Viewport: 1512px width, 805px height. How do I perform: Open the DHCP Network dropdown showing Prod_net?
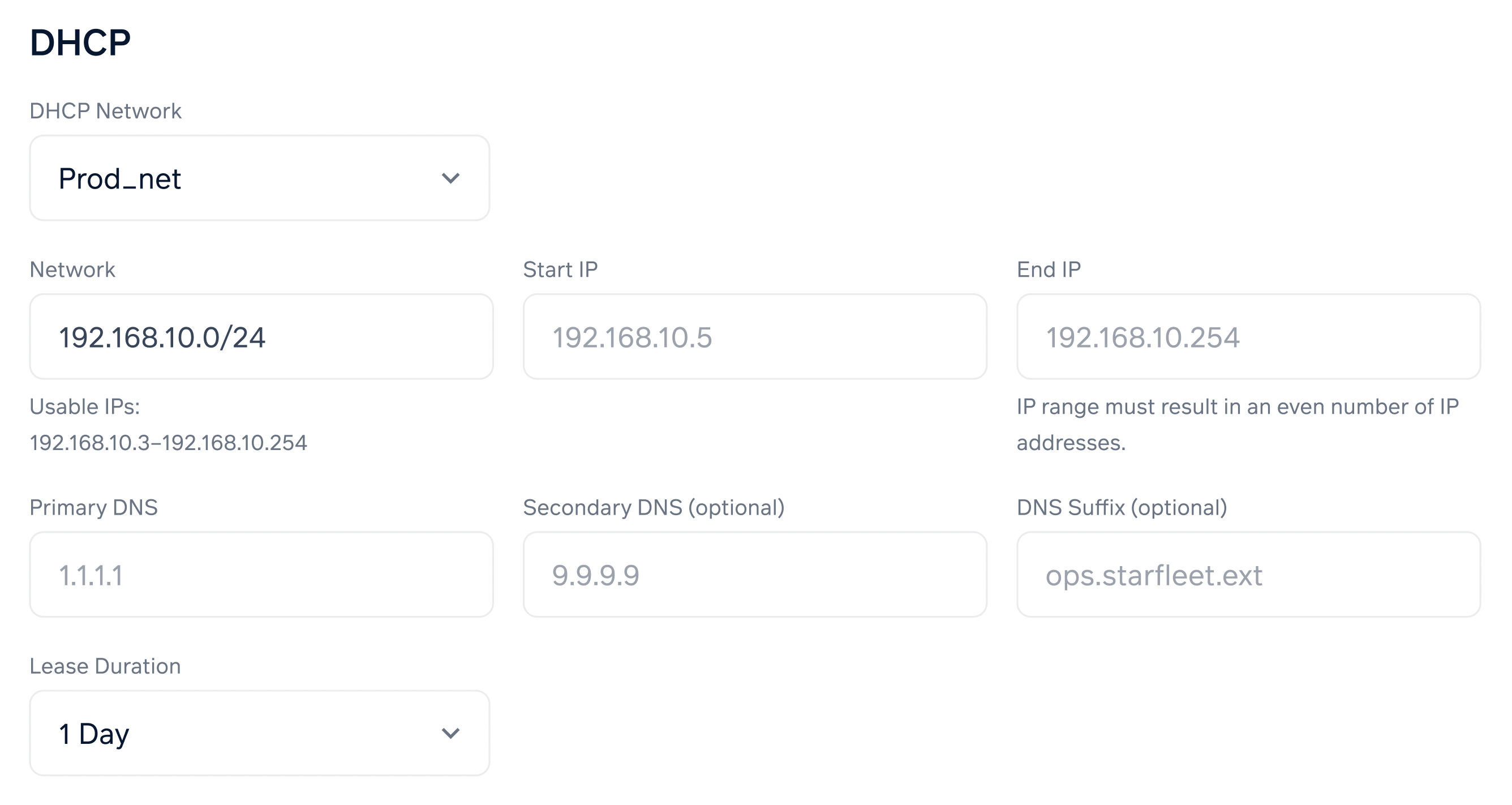tap(259, 178)
